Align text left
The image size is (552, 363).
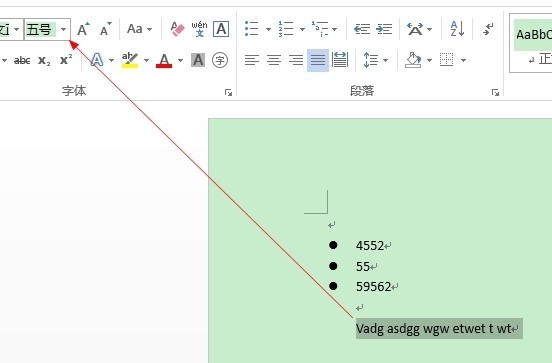pos(252,60)
